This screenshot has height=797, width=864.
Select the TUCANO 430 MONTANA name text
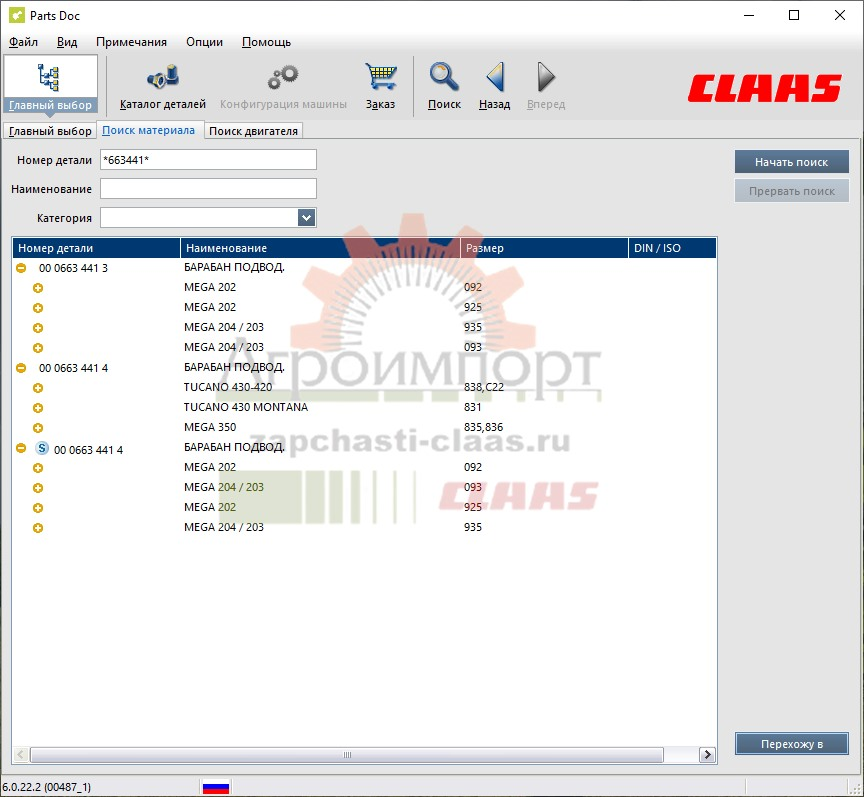[246, 407]
